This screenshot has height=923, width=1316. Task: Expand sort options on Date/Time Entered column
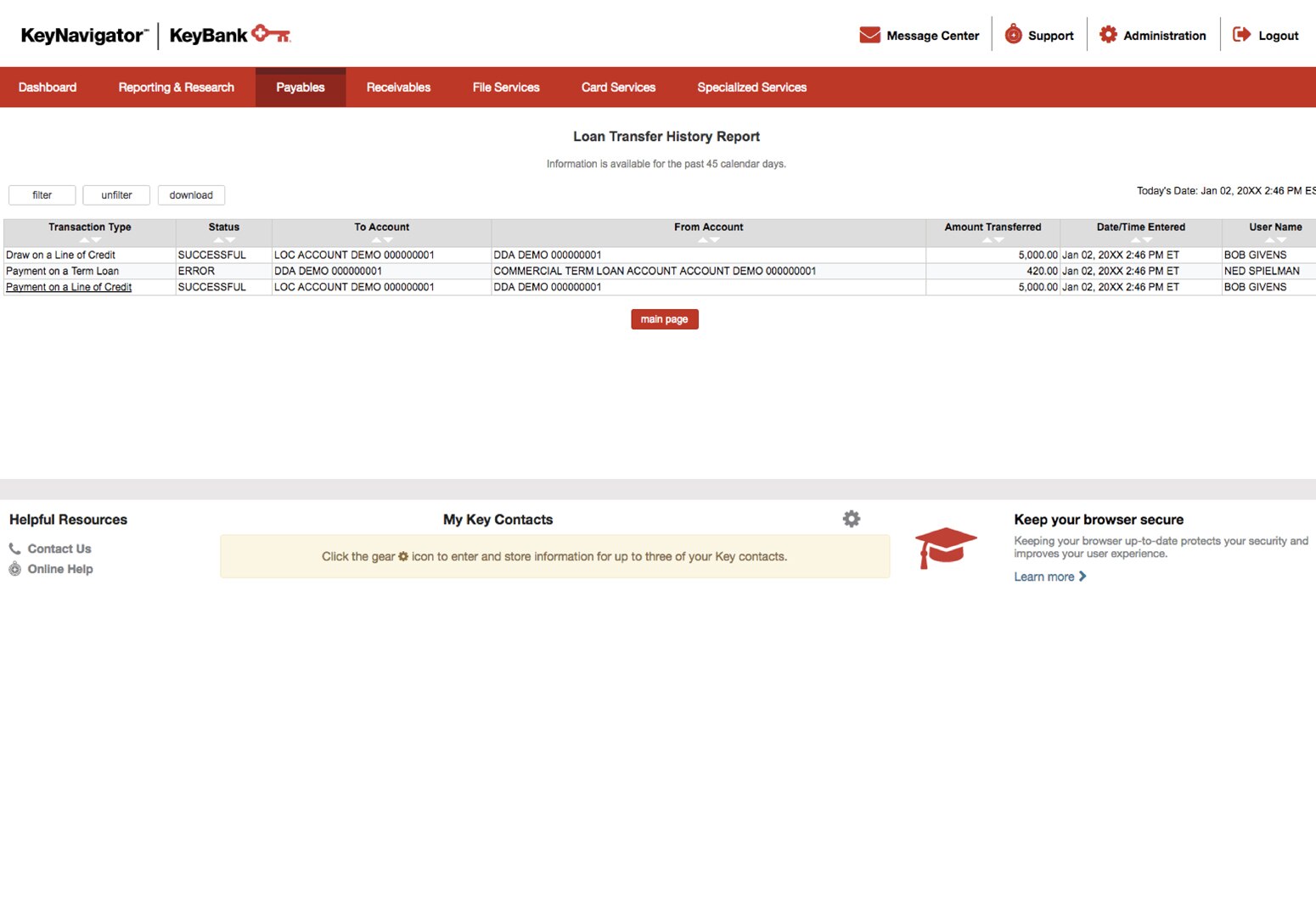1140,240
